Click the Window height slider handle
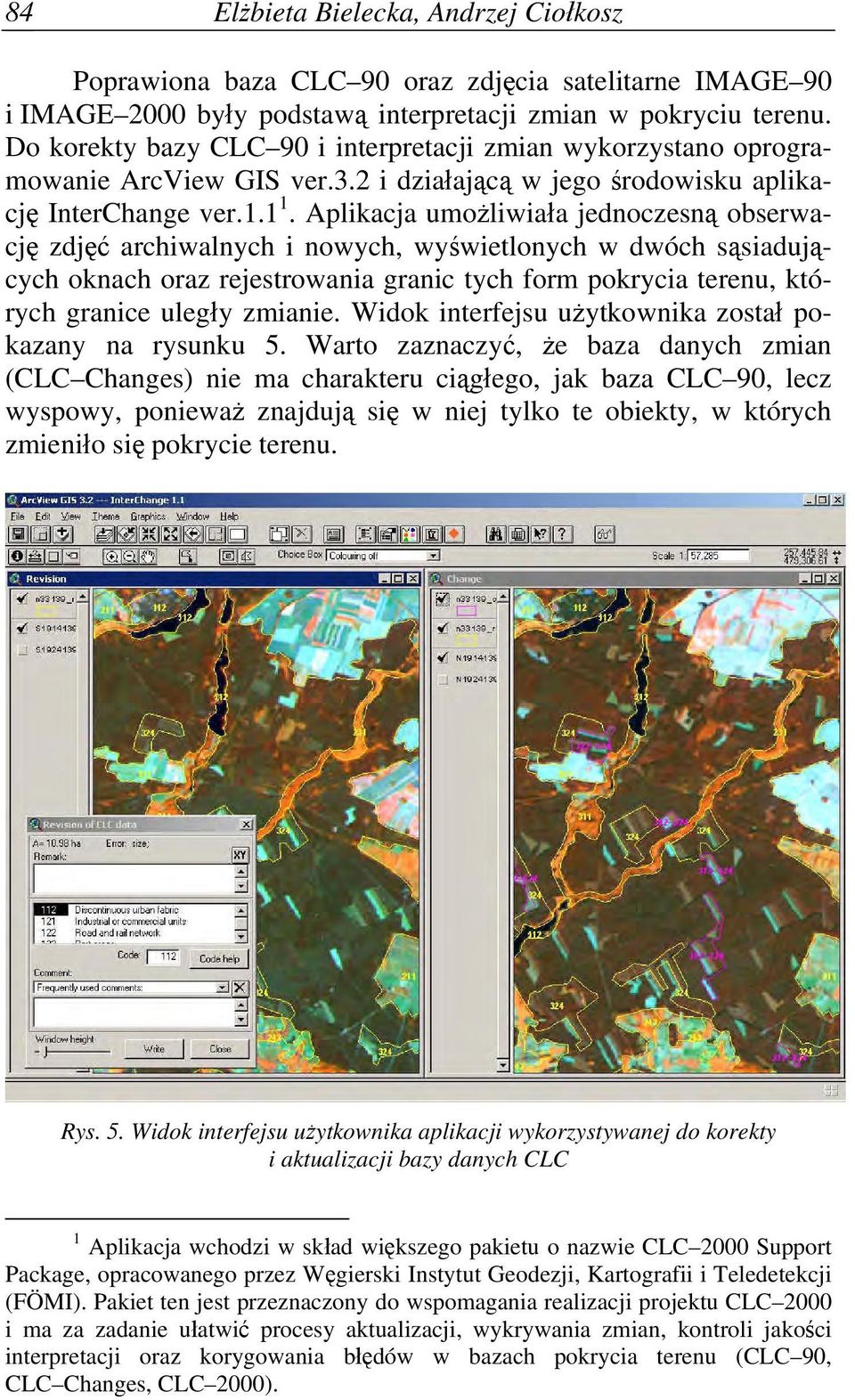Image resolution: width=855 pixels, height=1400 pixels. click(45, 1052)
